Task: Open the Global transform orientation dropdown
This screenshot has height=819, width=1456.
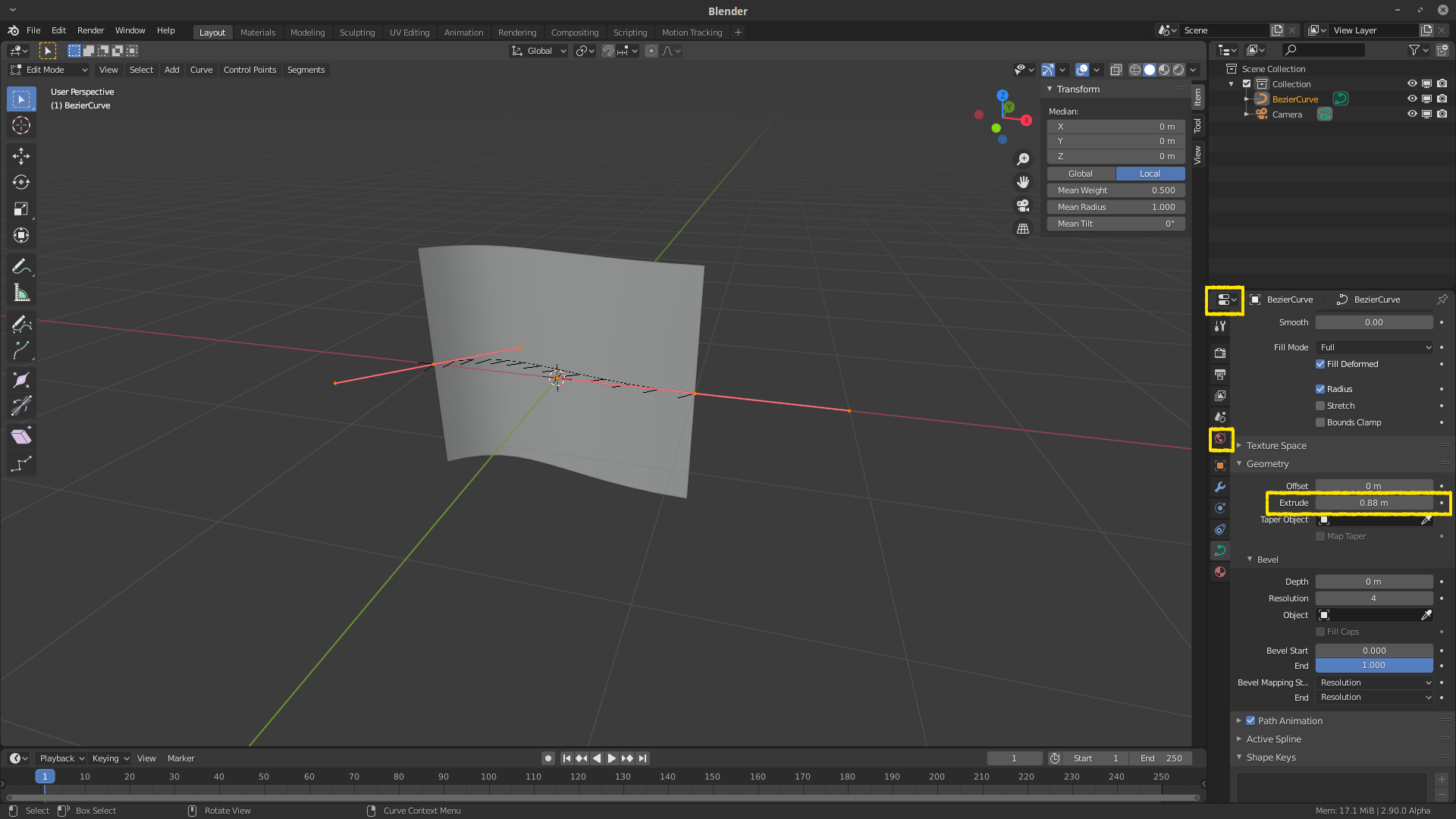Action: (x=539, y=51)
